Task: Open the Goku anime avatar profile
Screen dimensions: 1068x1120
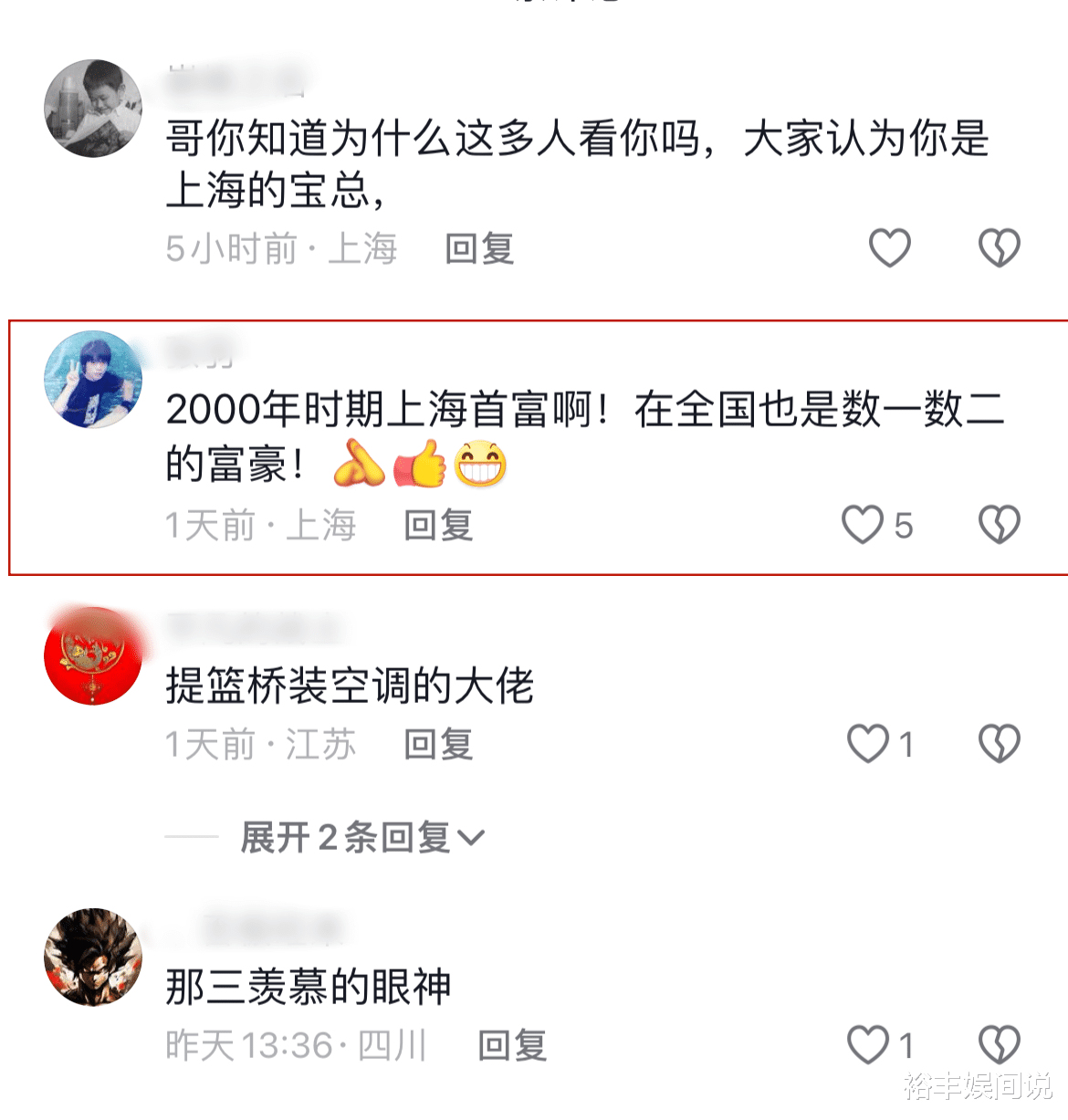Action: 93,957
